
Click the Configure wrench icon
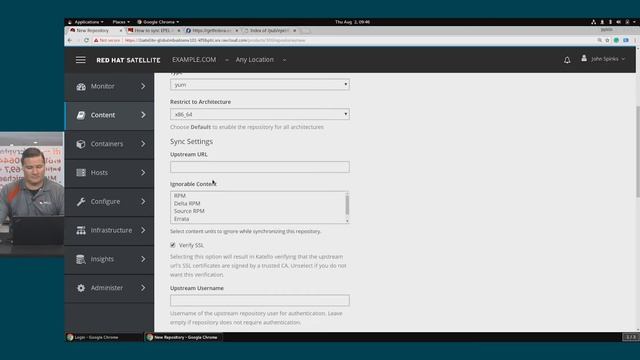tap(81, 202)
